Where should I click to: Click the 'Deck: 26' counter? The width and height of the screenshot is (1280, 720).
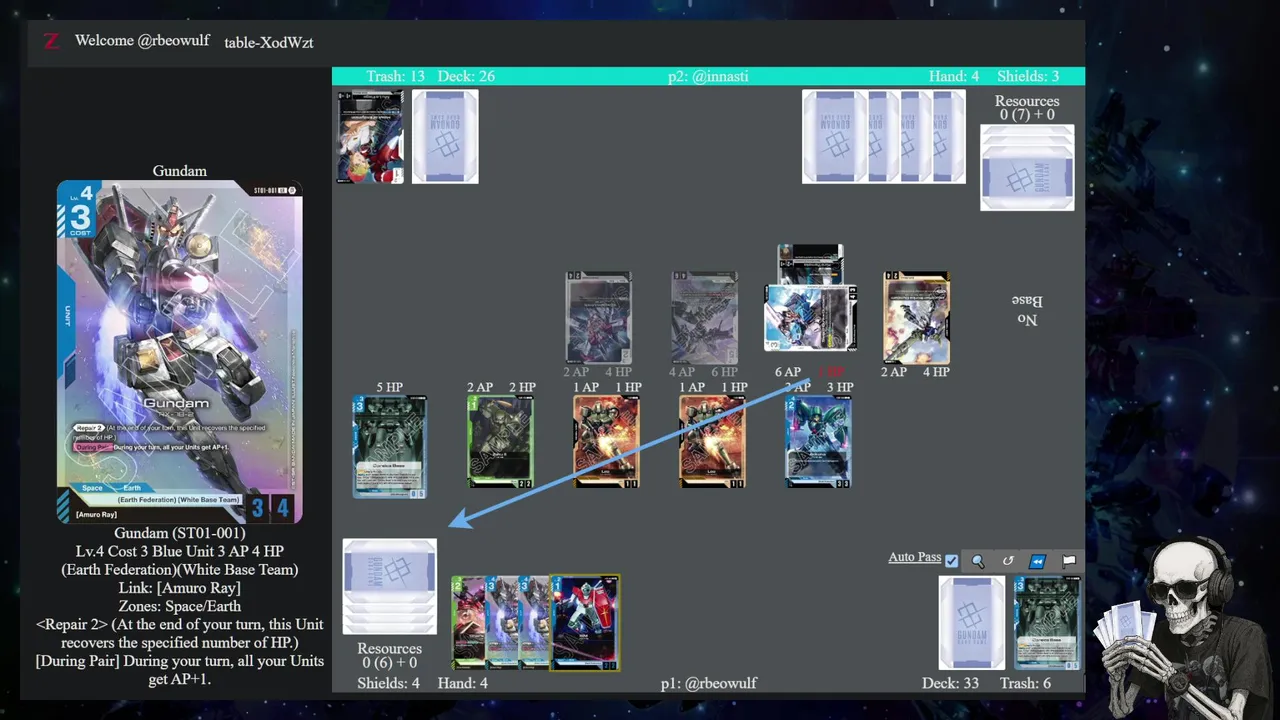tap(466, 76)
